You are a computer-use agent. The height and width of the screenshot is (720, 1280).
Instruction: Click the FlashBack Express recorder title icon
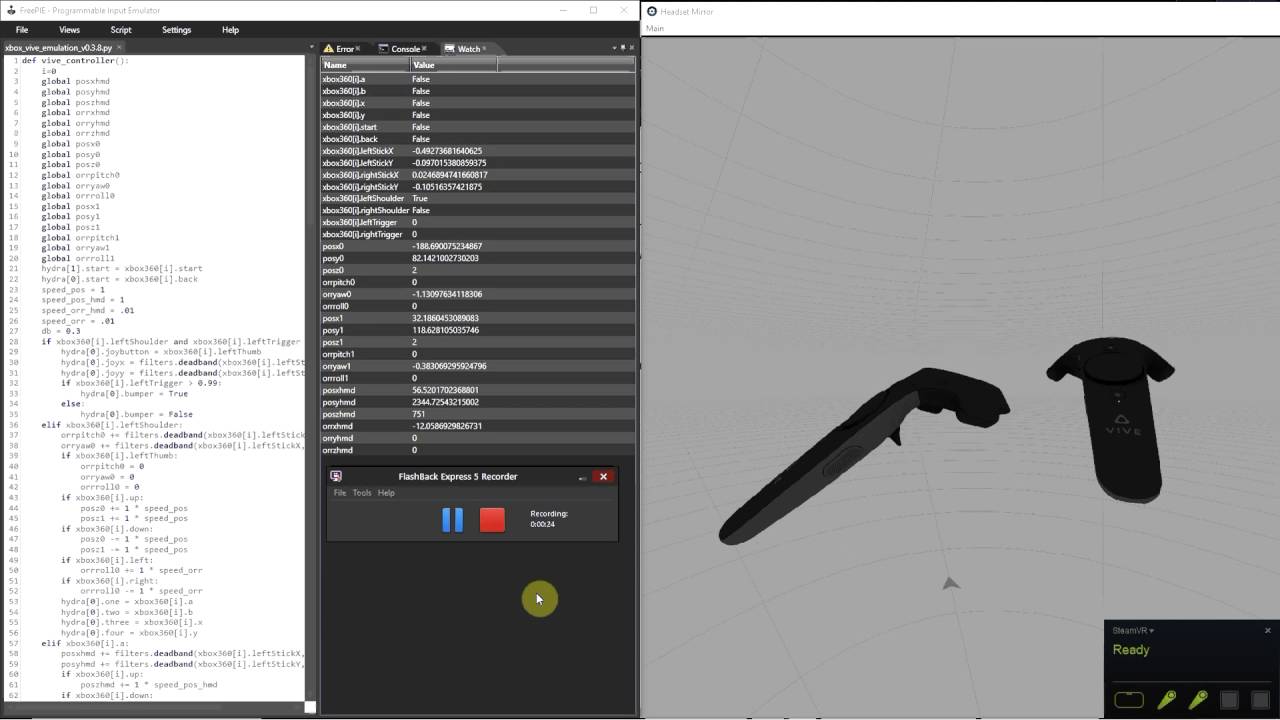(336, 477)
